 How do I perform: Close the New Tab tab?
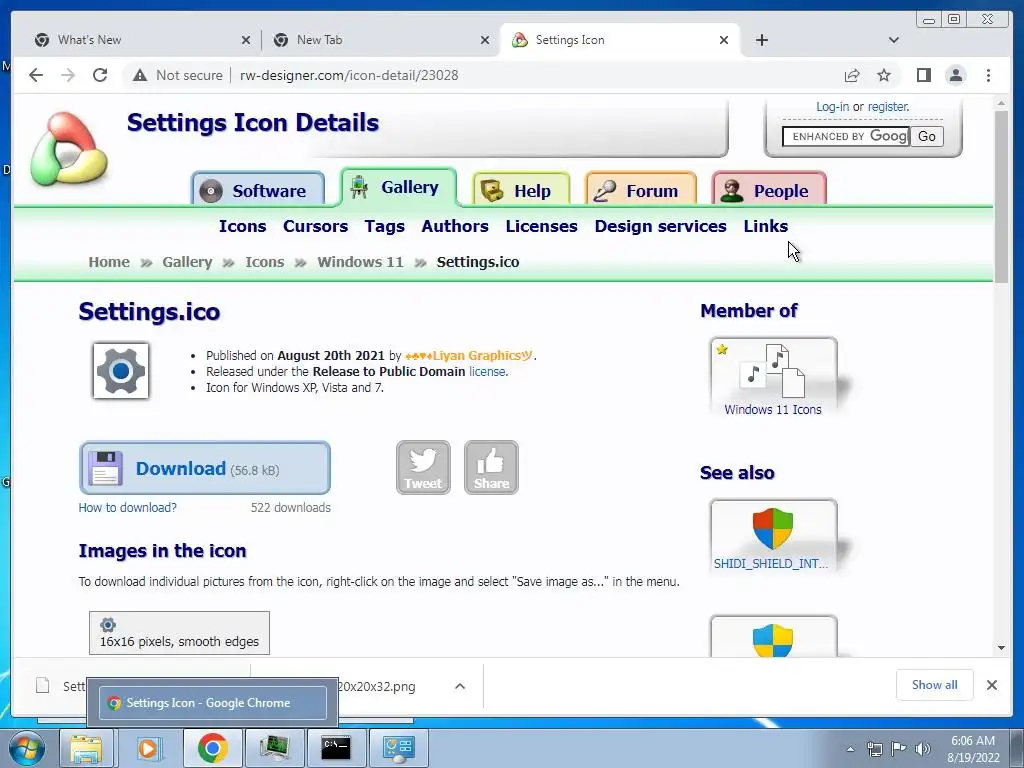click(485, 40)
